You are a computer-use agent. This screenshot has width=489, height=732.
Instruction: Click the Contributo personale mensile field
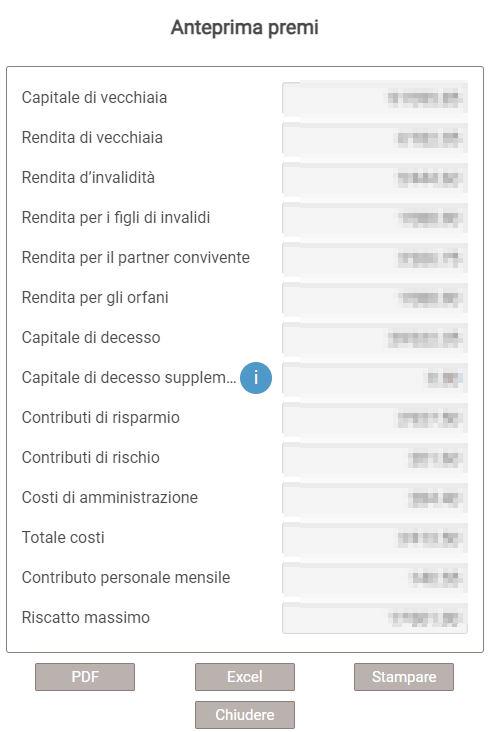[x=375, y=578]
